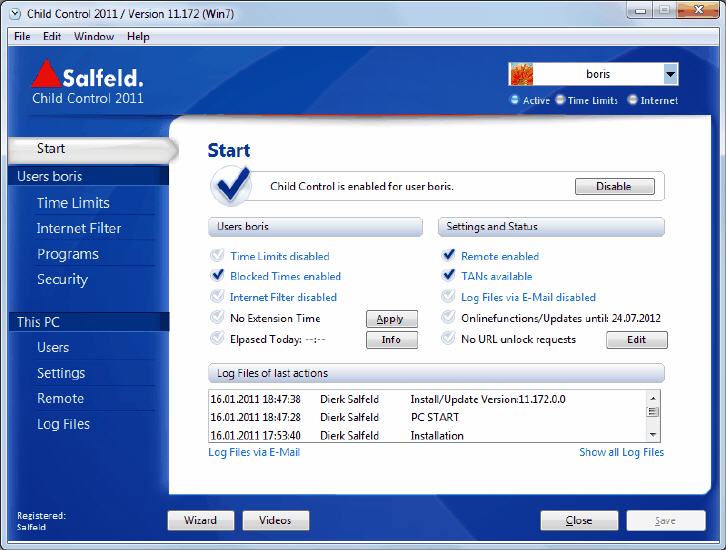Click the log list scroll down arrow
726x550 pixels.
[653, 434]
